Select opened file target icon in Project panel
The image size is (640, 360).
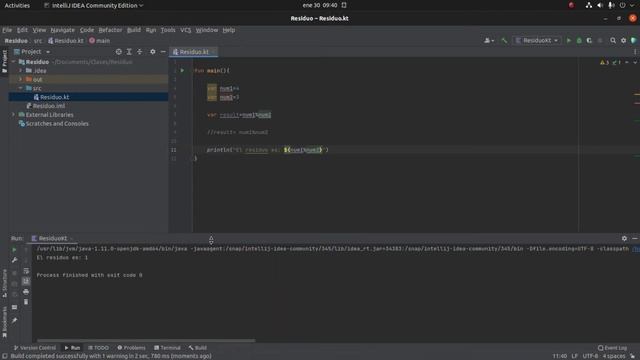coord(118,52)
